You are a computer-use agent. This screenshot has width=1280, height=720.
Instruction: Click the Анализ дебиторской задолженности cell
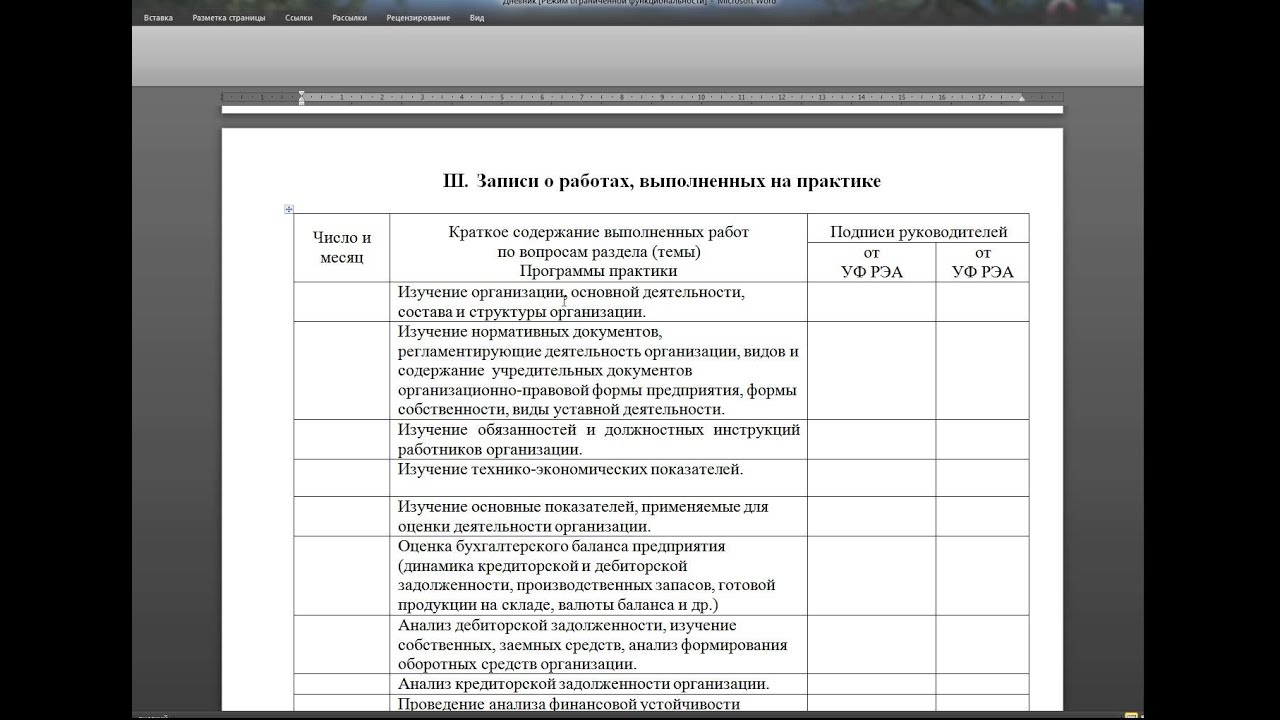coord(598,645)
